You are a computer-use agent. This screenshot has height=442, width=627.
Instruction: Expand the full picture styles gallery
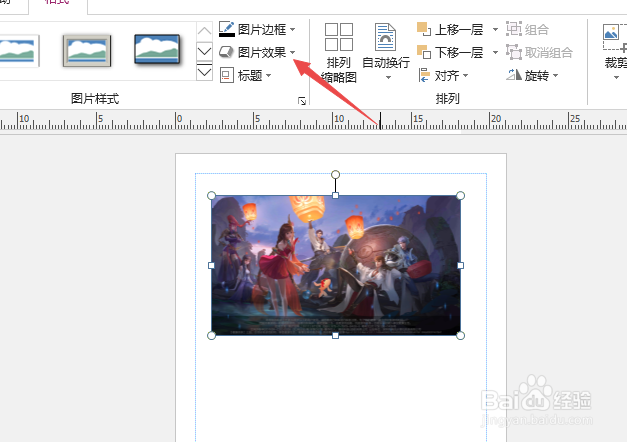pyautogui.click(x=204, y=72)
